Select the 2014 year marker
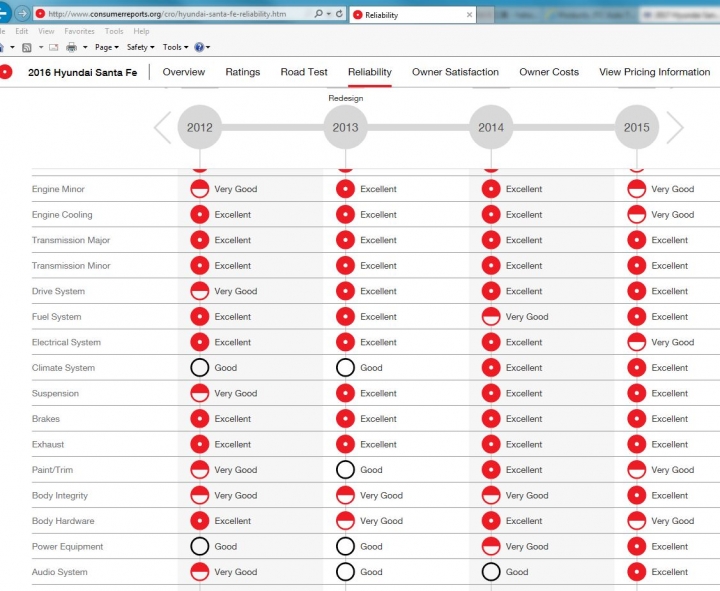The width and height of the screenshot is (720, 591). (491, 127)
